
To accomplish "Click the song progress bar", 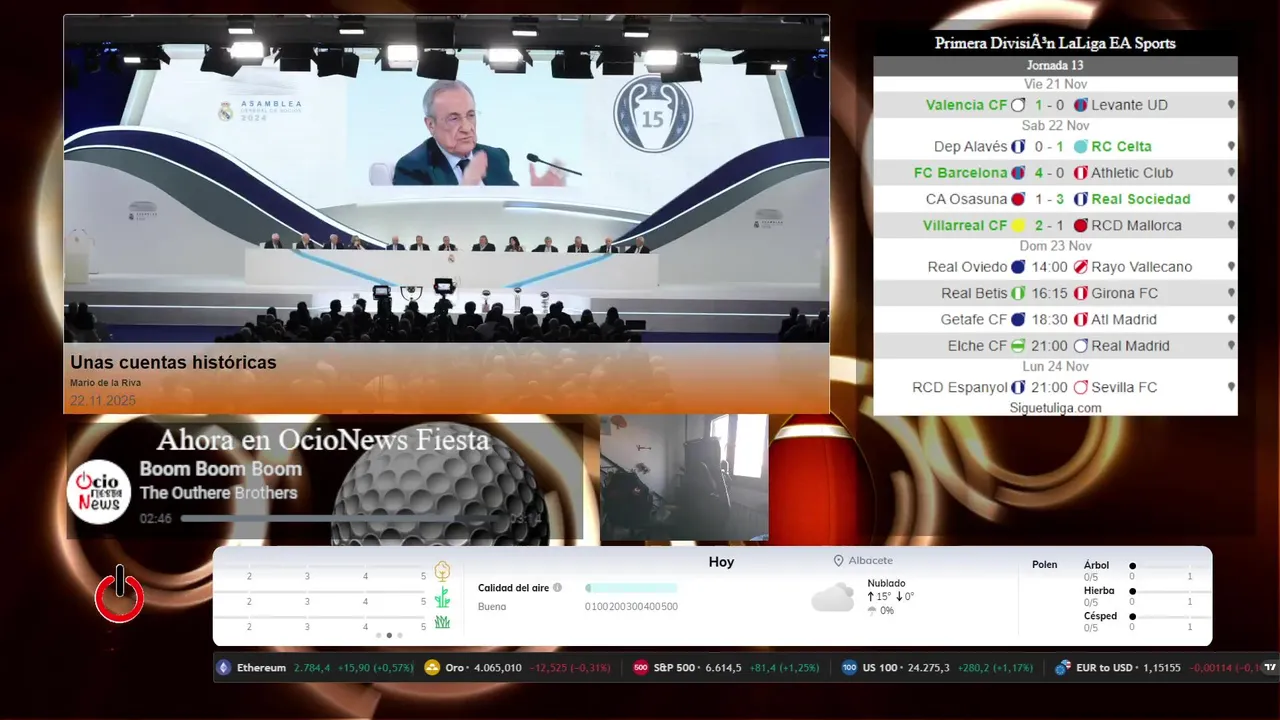I will click(342, 519).
